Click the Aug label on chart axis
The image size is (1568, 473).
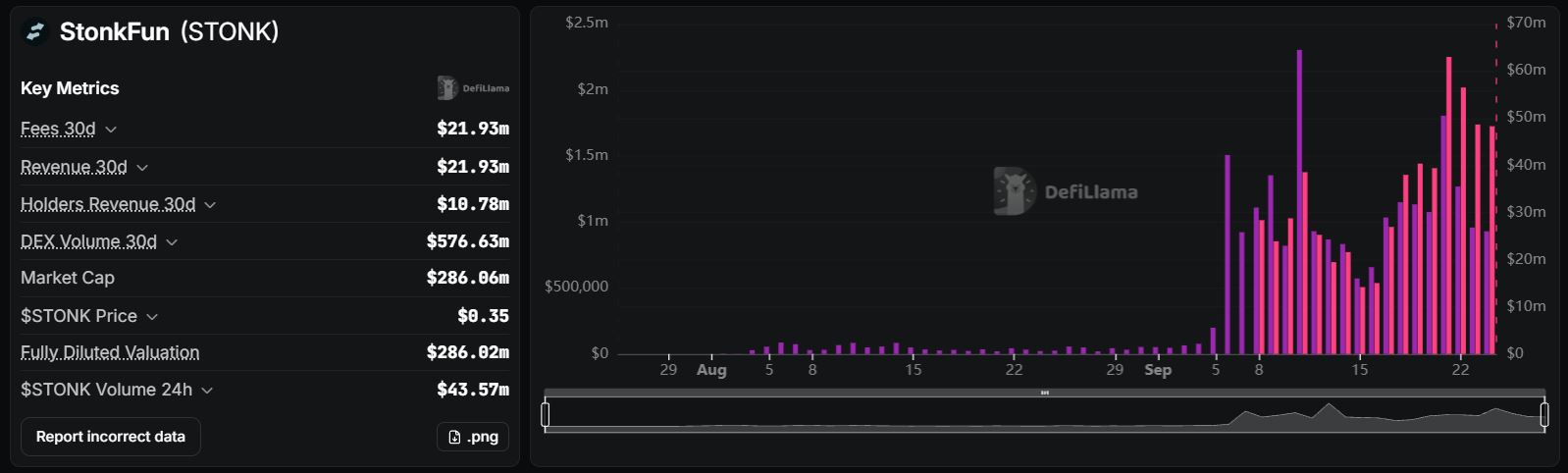click(x=711, y=370)
